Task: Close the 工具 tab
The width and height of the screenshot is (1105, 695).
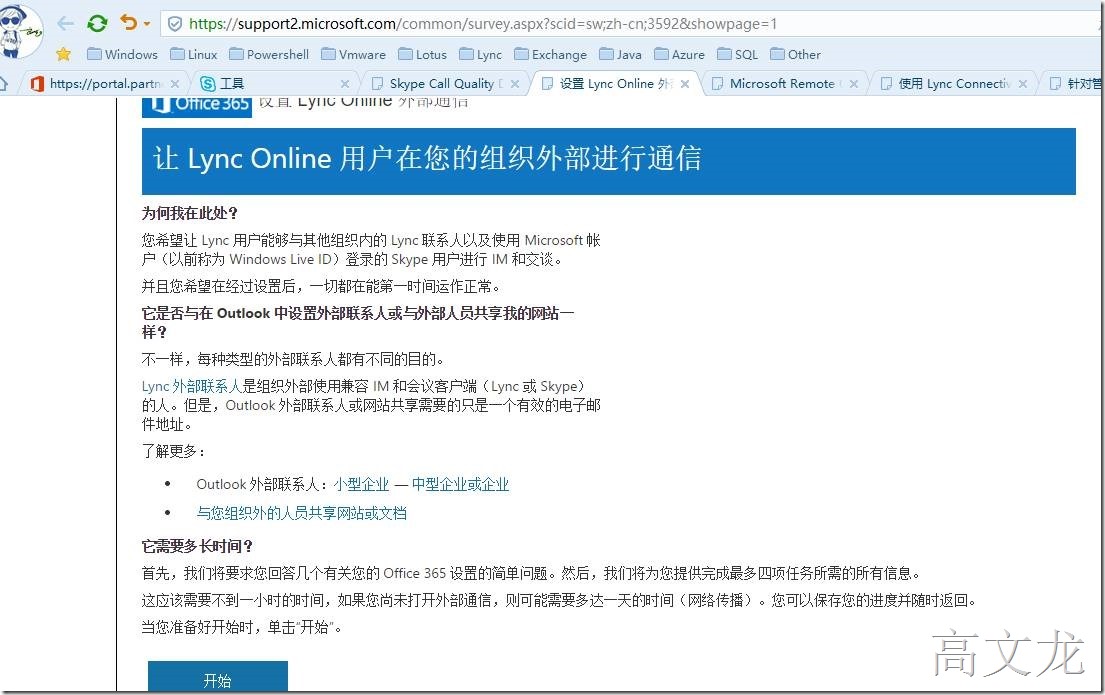Action: point(345,84)
